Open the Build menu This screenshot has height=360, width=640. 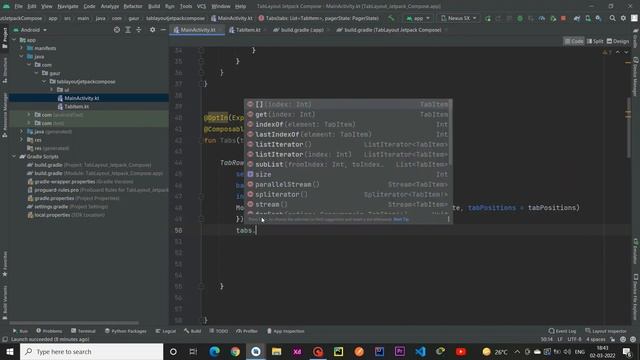[154, 6]
